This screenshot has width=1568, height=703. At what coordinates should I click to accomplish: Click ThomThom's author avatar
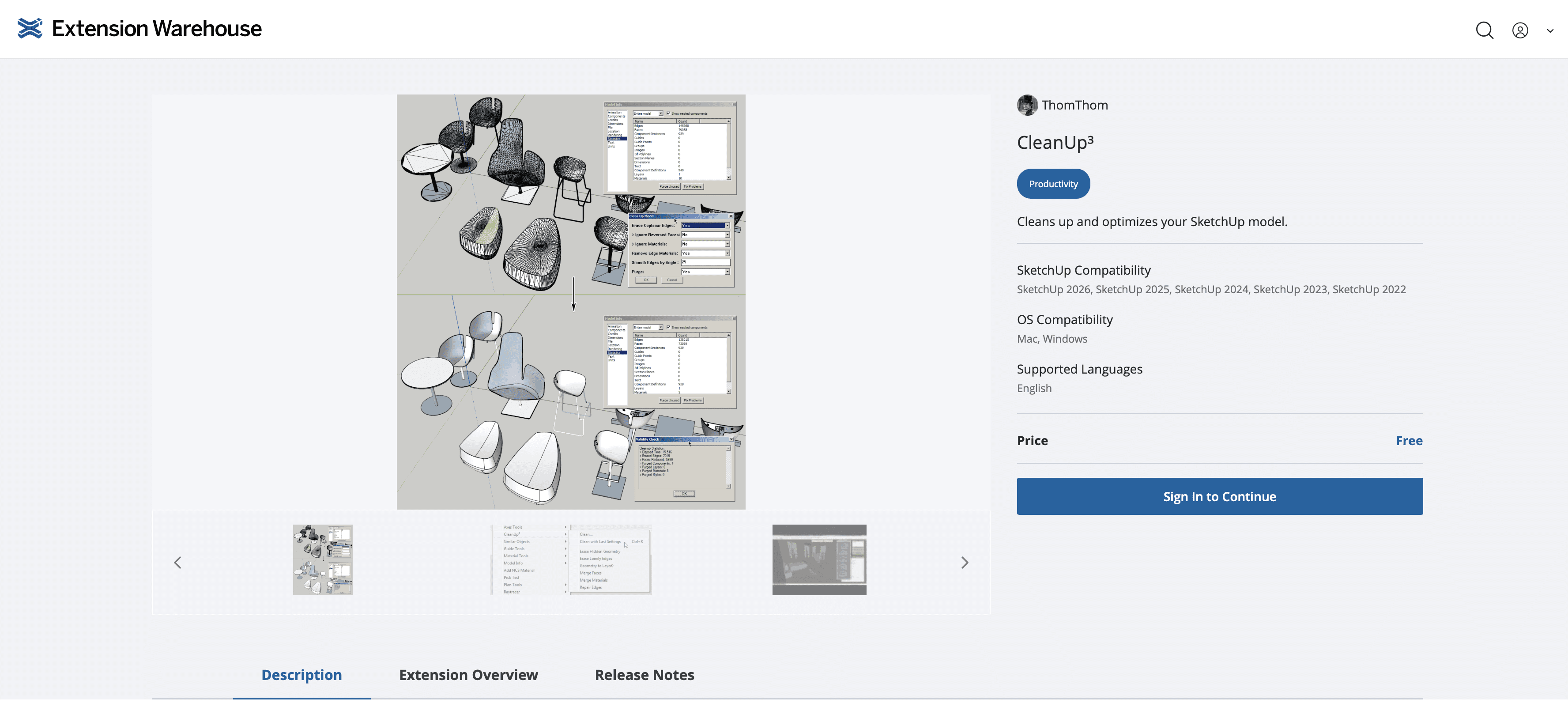coord(1027,105)
